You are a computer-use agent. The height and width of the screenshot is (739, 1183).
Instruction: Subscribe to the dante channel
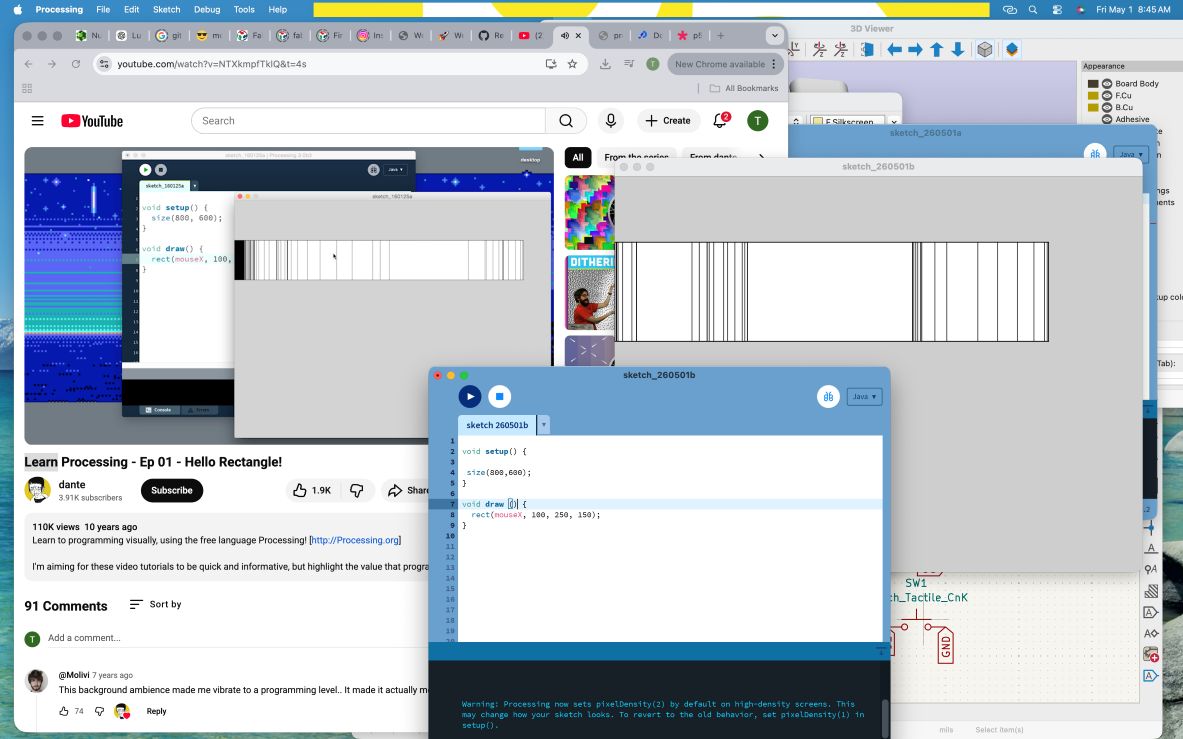point(171,490)
